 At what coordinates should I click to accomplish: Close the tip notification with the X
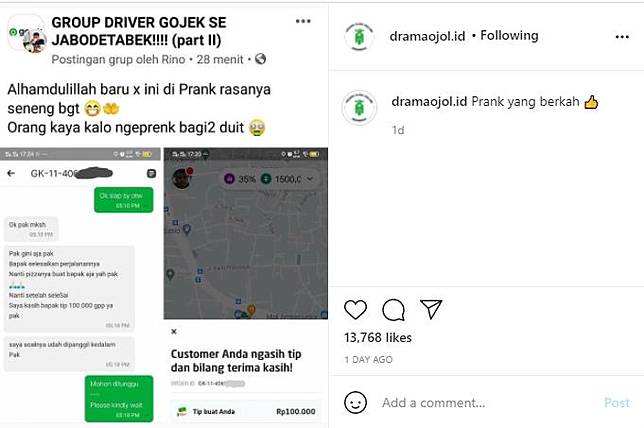[x=174, y=331]
